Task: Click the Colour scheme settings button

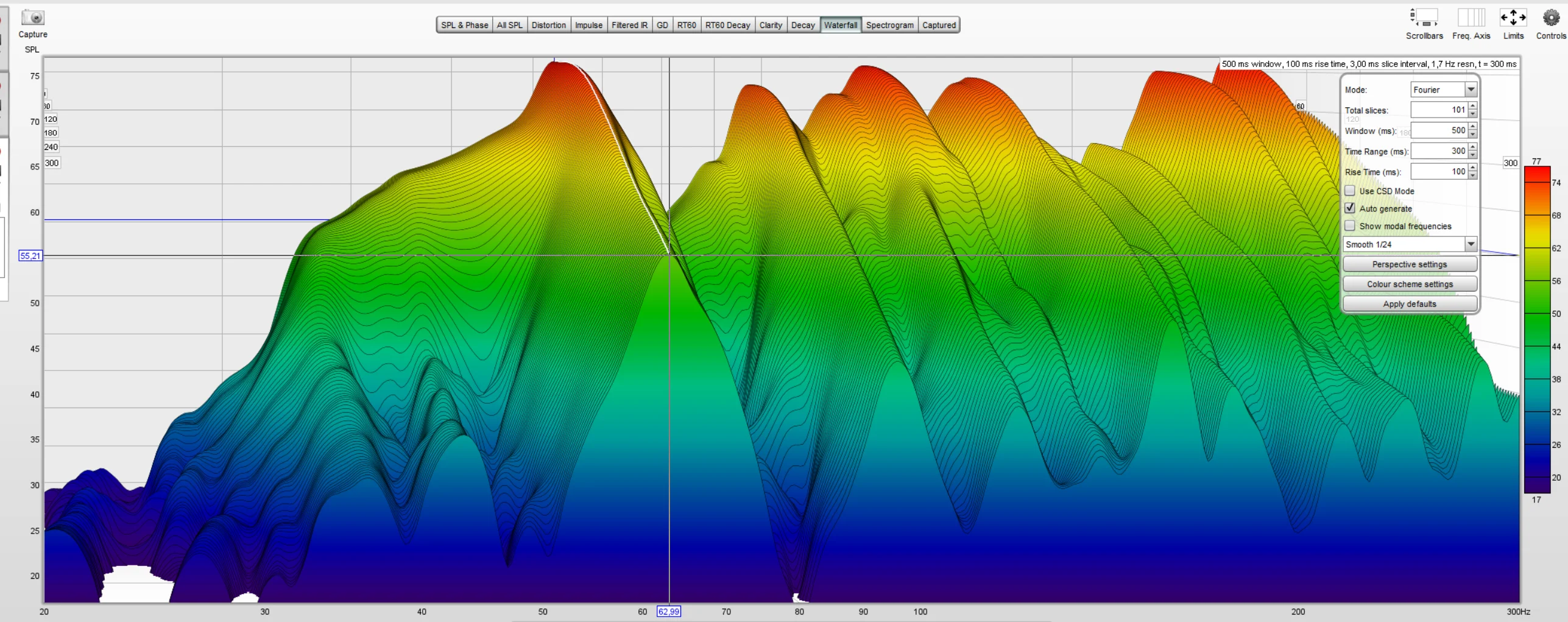Action: tap(1410, 284)
